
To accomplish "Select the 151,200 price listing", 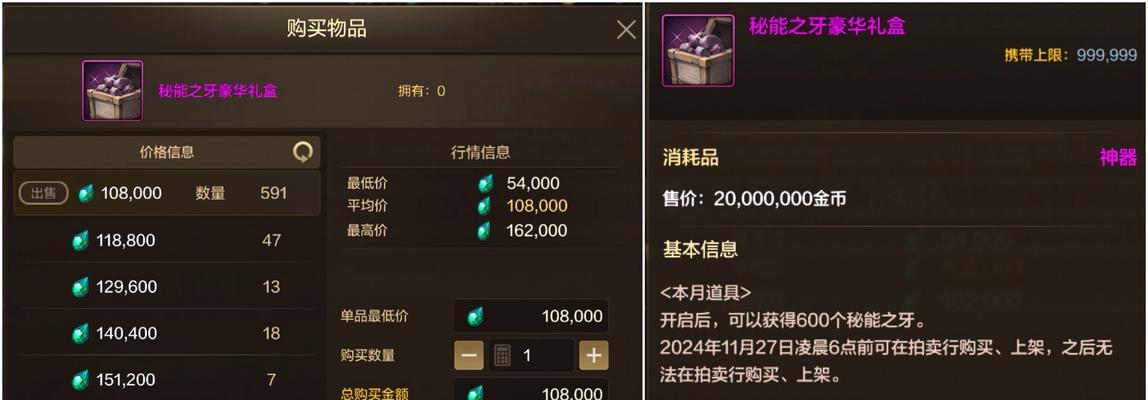I will [x=167, y=379].
